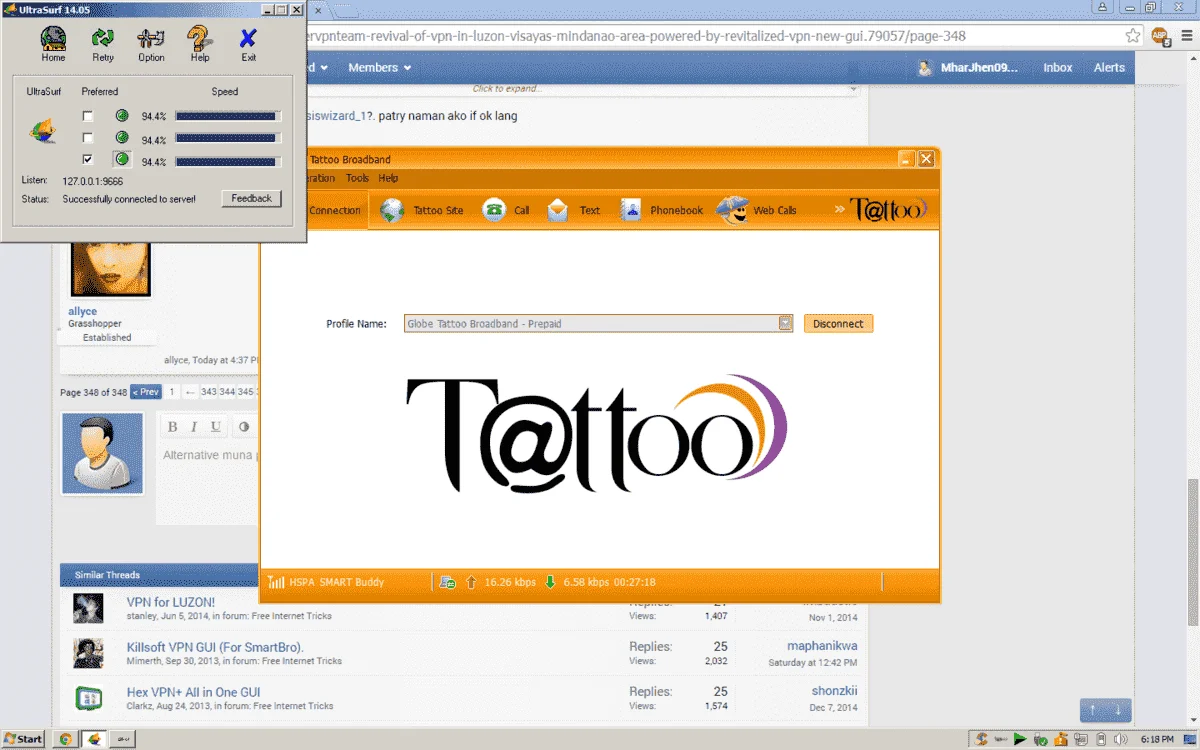Select the third green server indicator in UltraSurf
1200x750 pixels.
pyautogui.click(x=122, y=159)
